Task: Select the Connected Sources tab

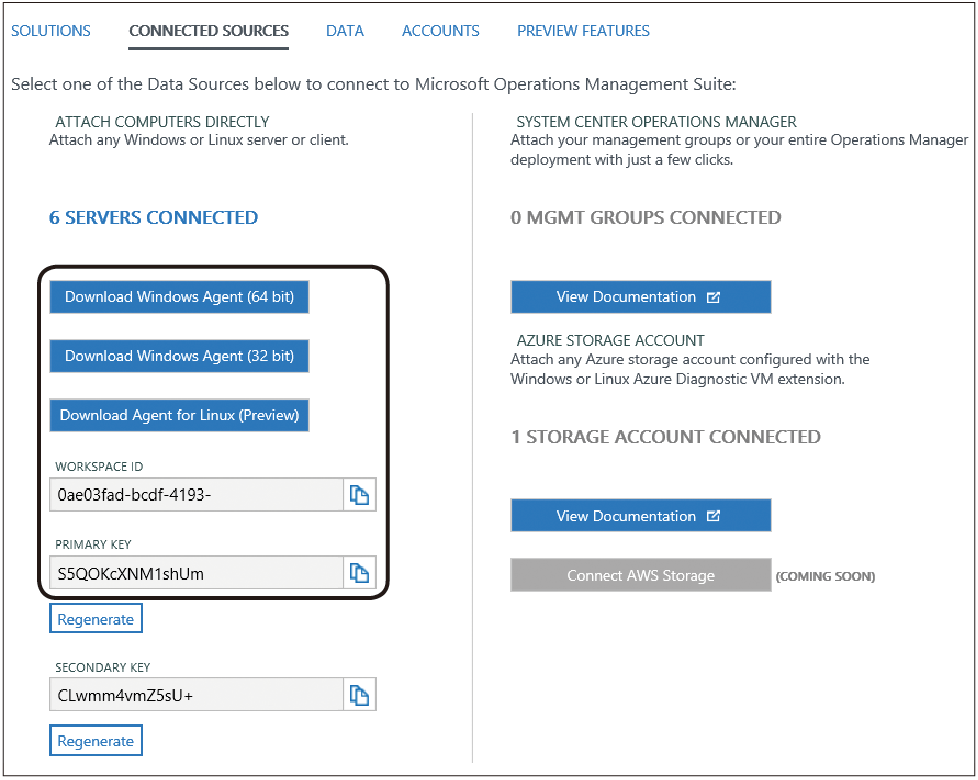Action: point(209,31)
